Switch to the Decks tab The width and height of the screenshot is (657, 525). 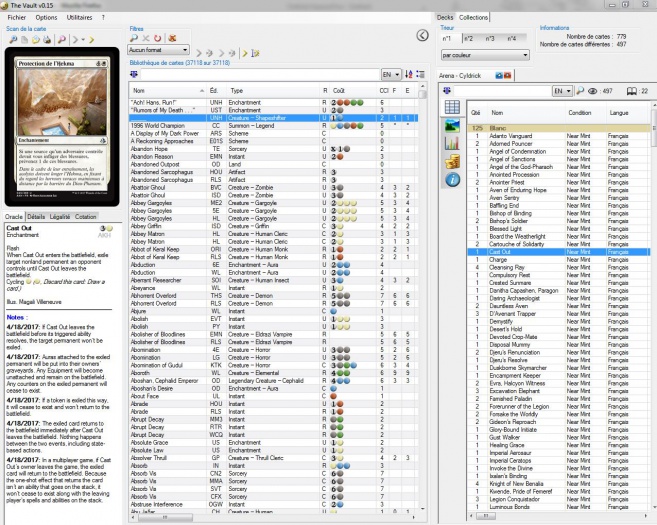click(x=445, y=18)
